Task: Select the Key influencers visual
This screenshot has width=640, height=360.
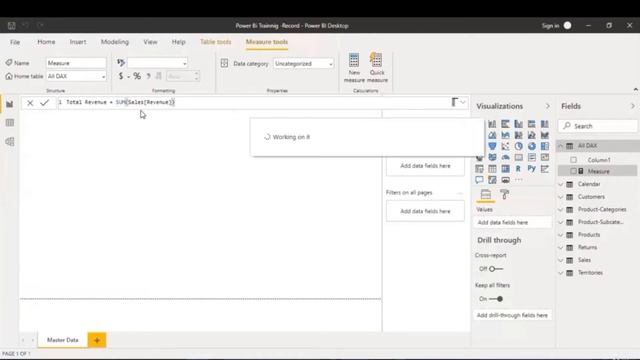Action: 544,169
